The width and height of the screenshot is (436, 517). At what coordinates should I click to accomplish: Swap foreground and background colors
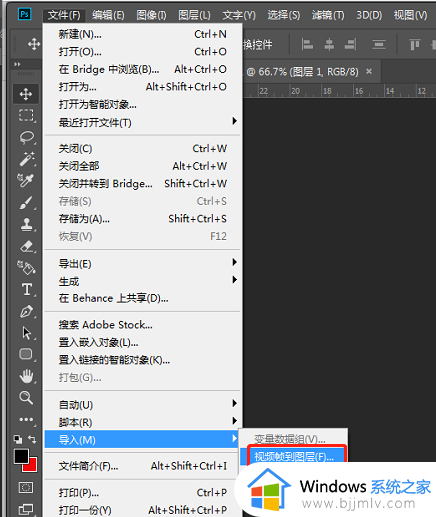pos(32,439)
